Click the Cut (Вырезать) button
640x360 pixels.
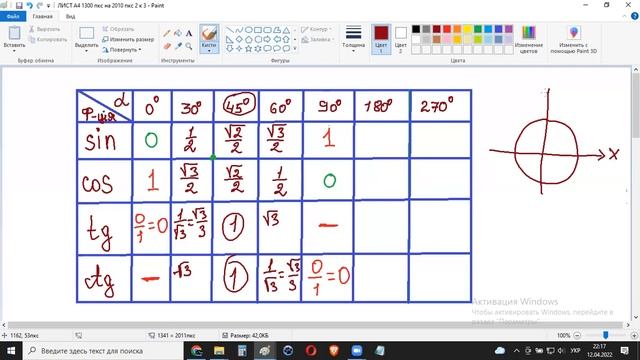click(x=44, y=29)
